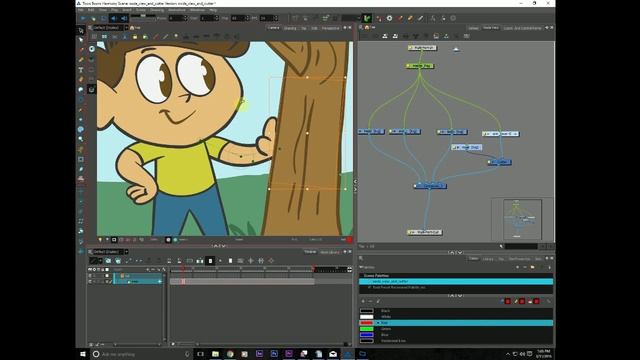
Task: Open the Help menu
Action: point(213,10)
